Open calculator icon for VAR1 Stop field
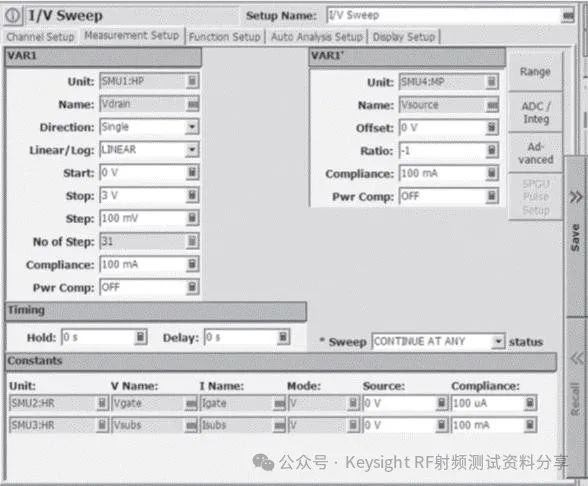Viewport: 588px width, 486px height. coord(192,195)
